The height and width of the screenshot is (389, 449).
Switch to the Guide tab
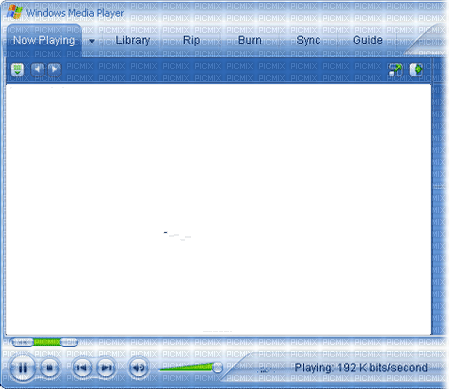coord(368,40)
